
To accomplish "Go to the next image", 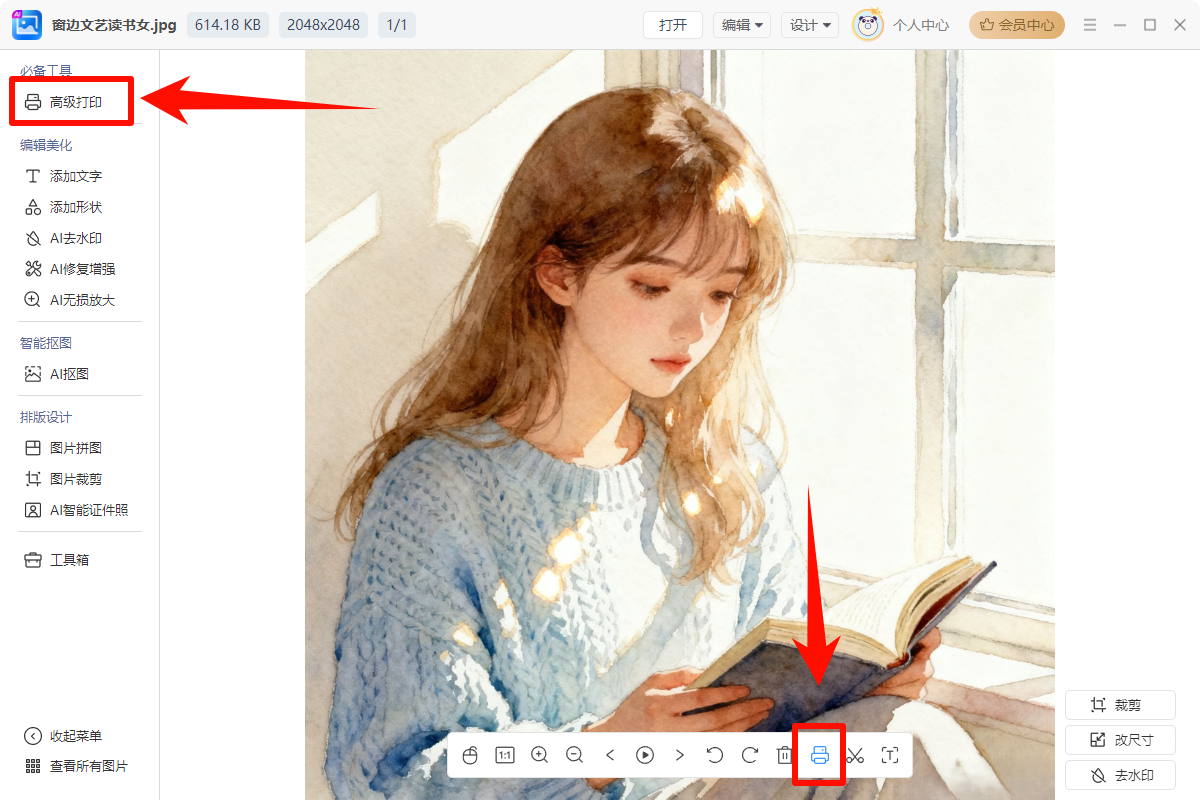I will [680, 755].
